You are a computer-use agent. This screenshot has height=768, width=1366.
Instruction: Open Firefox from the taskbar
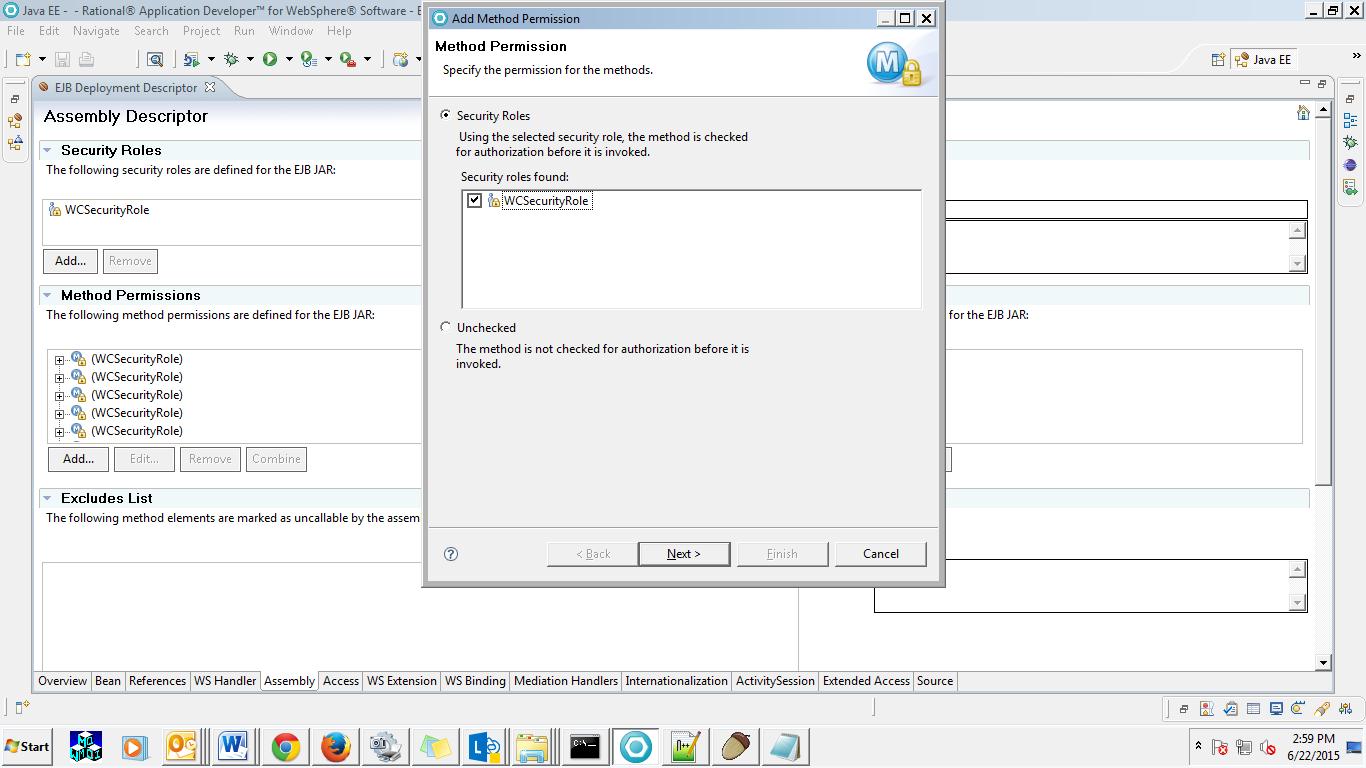(335, 746)
